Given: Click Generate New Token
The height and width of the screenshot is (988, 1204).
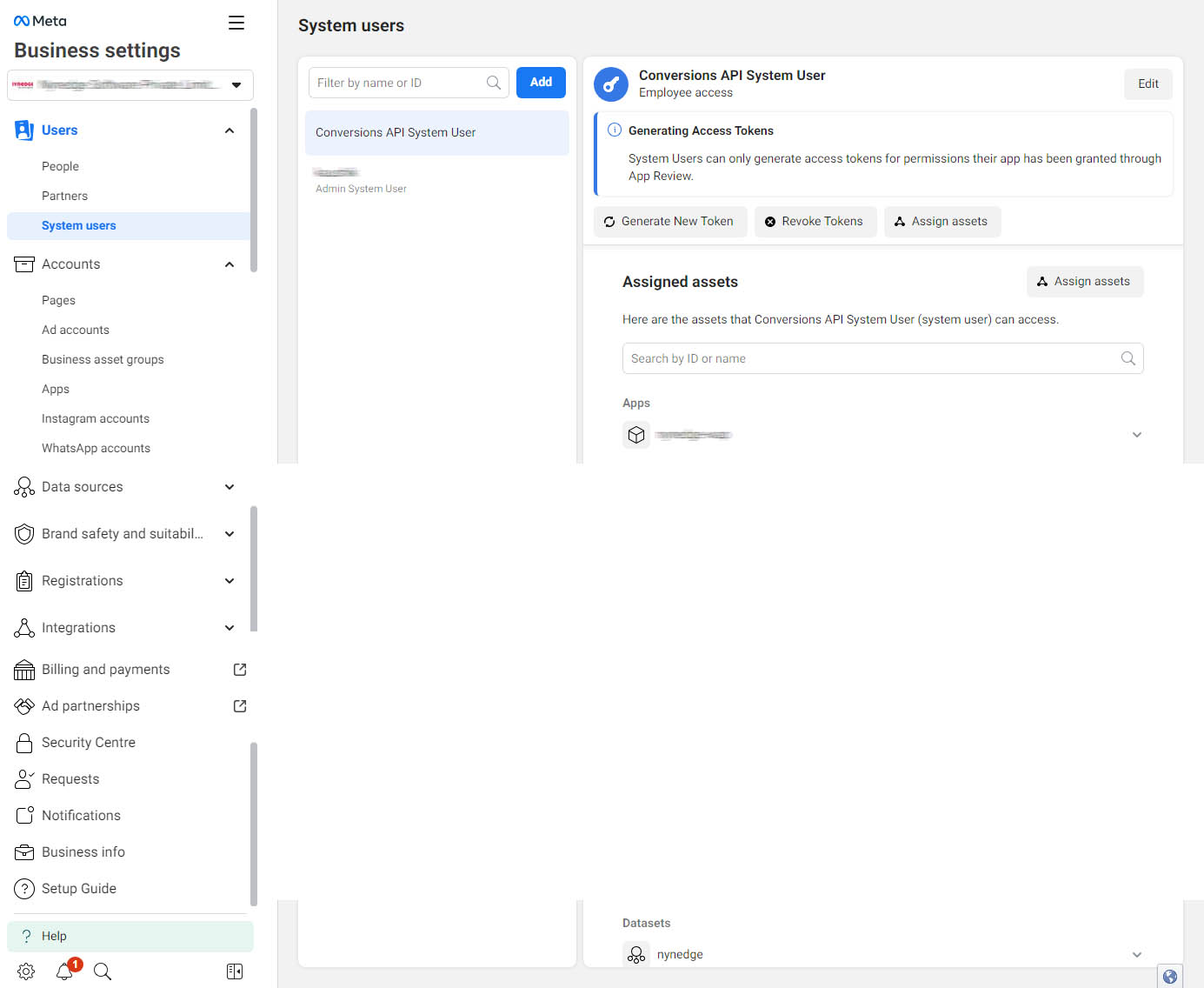Looking at the screenshot, I should tap(670, 222).
